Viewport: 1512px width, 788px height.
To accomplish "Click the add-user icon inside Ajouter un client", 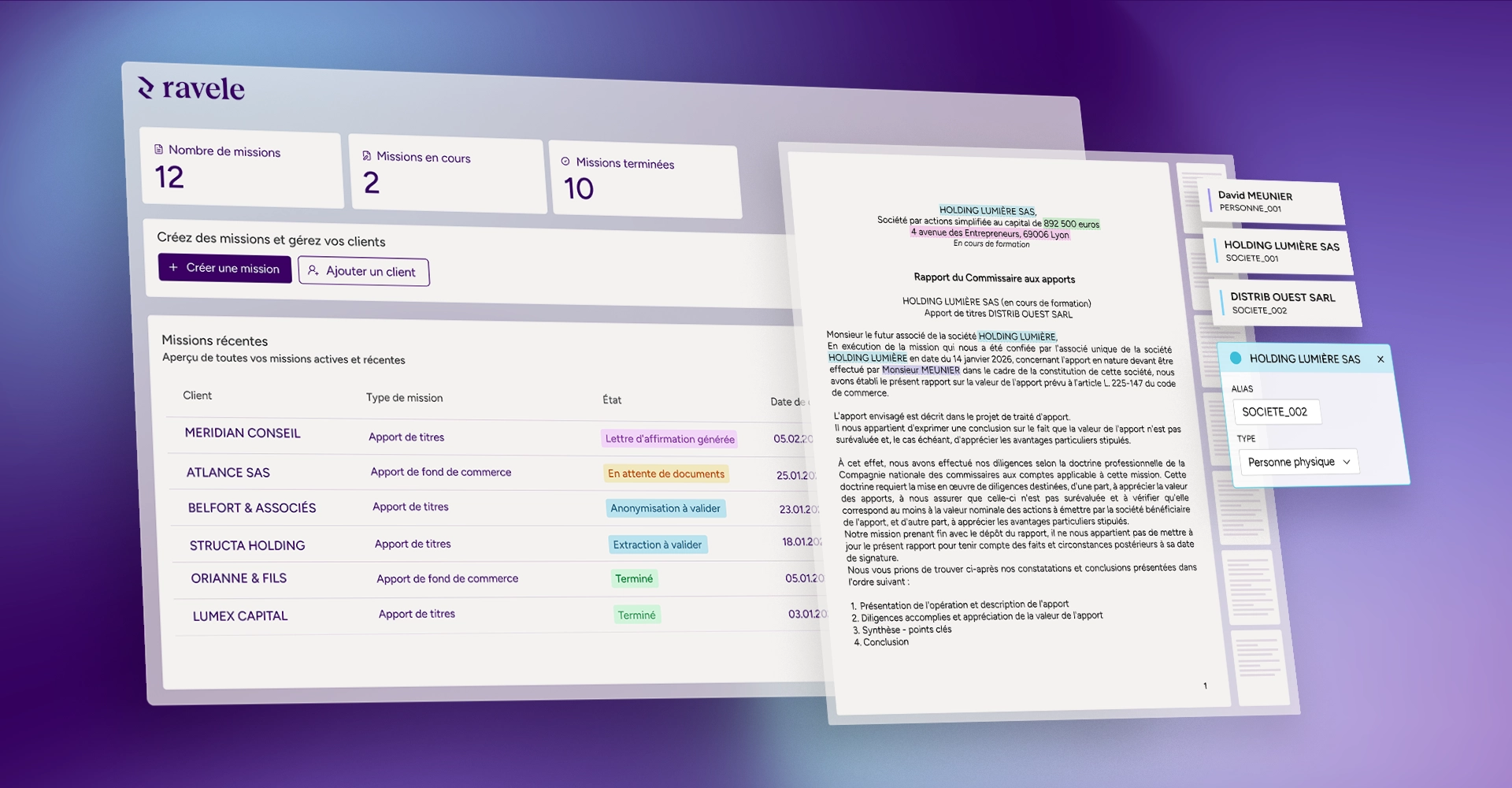I will [313, 271].
